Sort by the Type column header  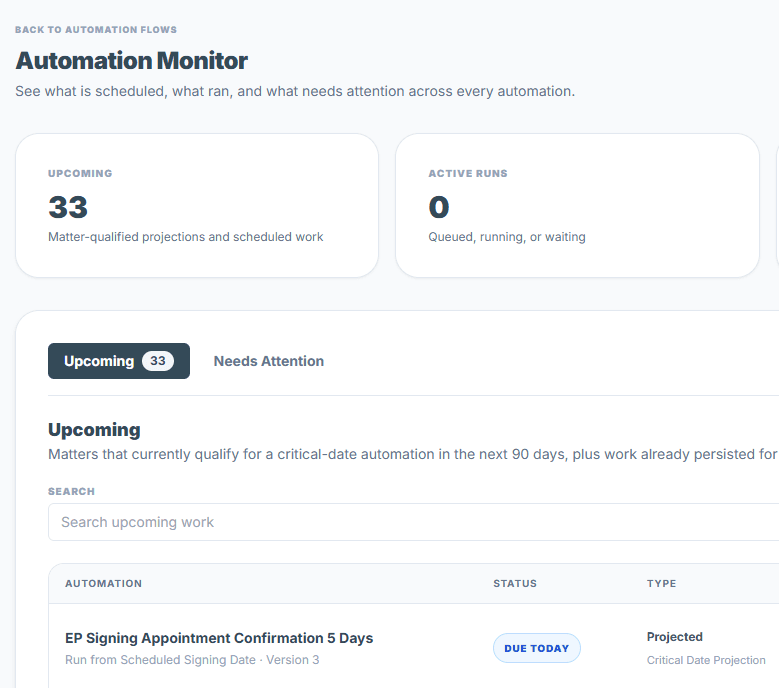pyautogui.click(x=661, y=584)
